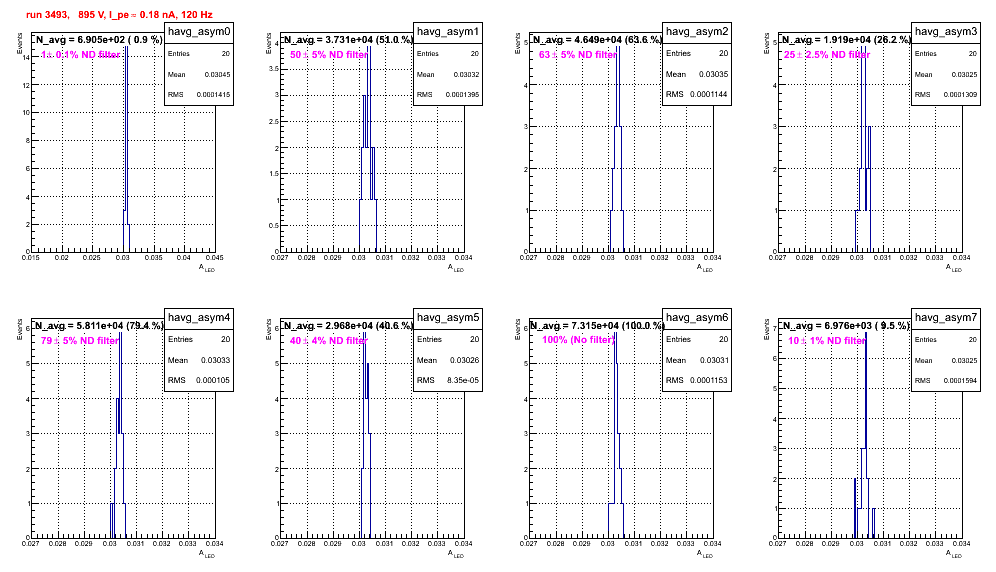Click N_avg = 6.905e+02 label
Screen dimensions: 996x572
pos(98,40)
